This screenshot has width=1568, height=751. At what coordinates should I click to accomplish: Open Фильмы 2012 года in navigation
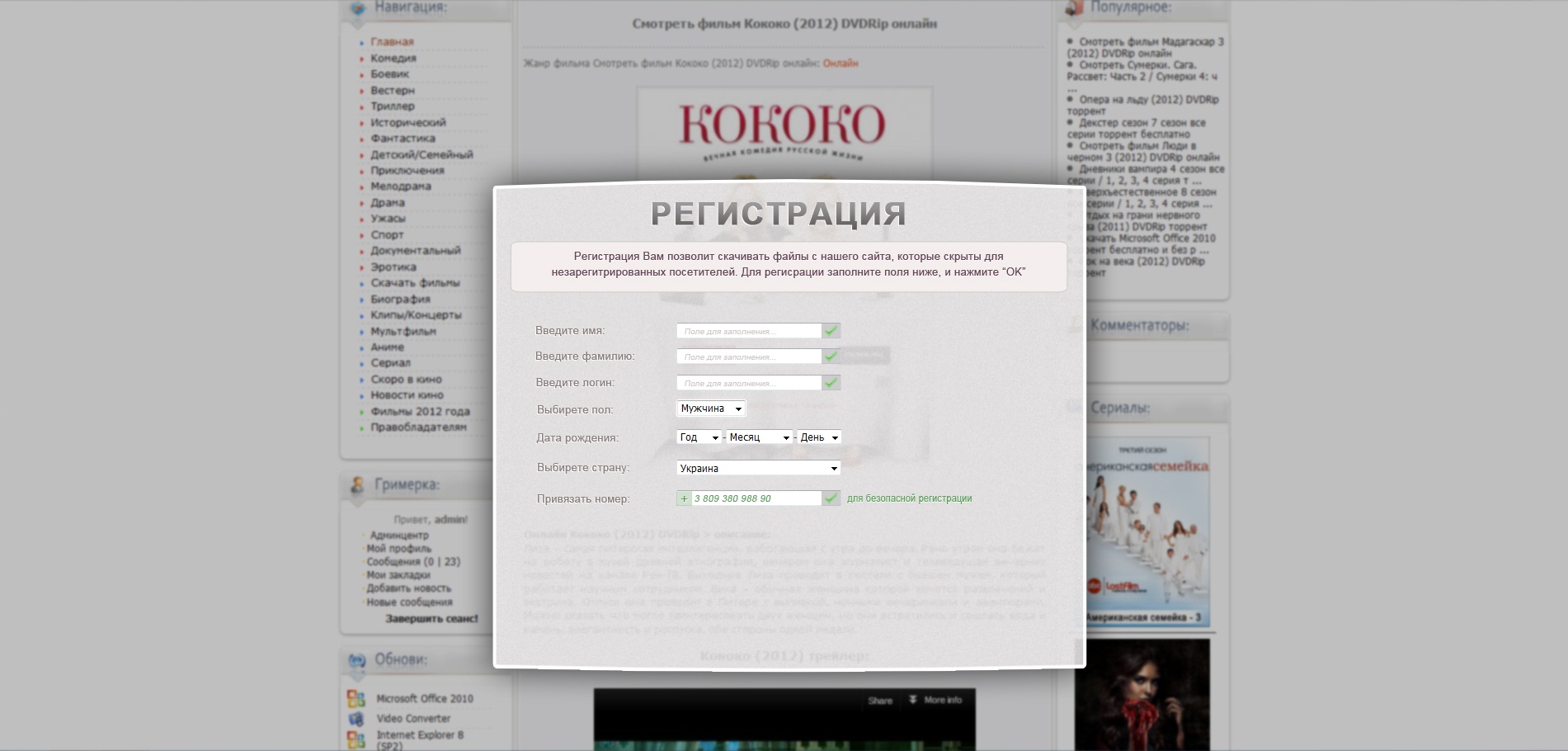pyautogui.click(x=420, y=412)
